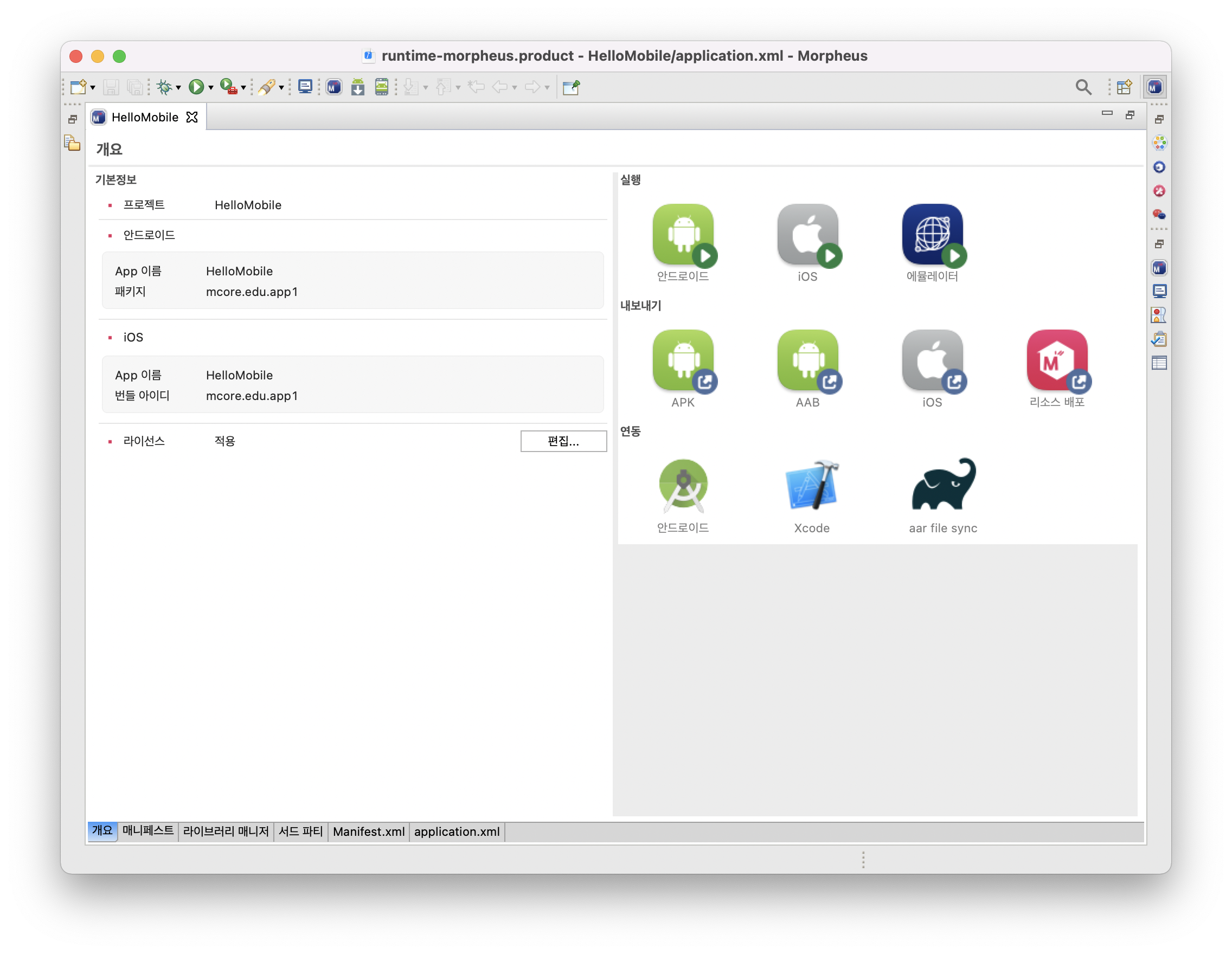Restore the left sidebar view stack
The height and width of the screenshot is (954, 1232).
[72, 119]
